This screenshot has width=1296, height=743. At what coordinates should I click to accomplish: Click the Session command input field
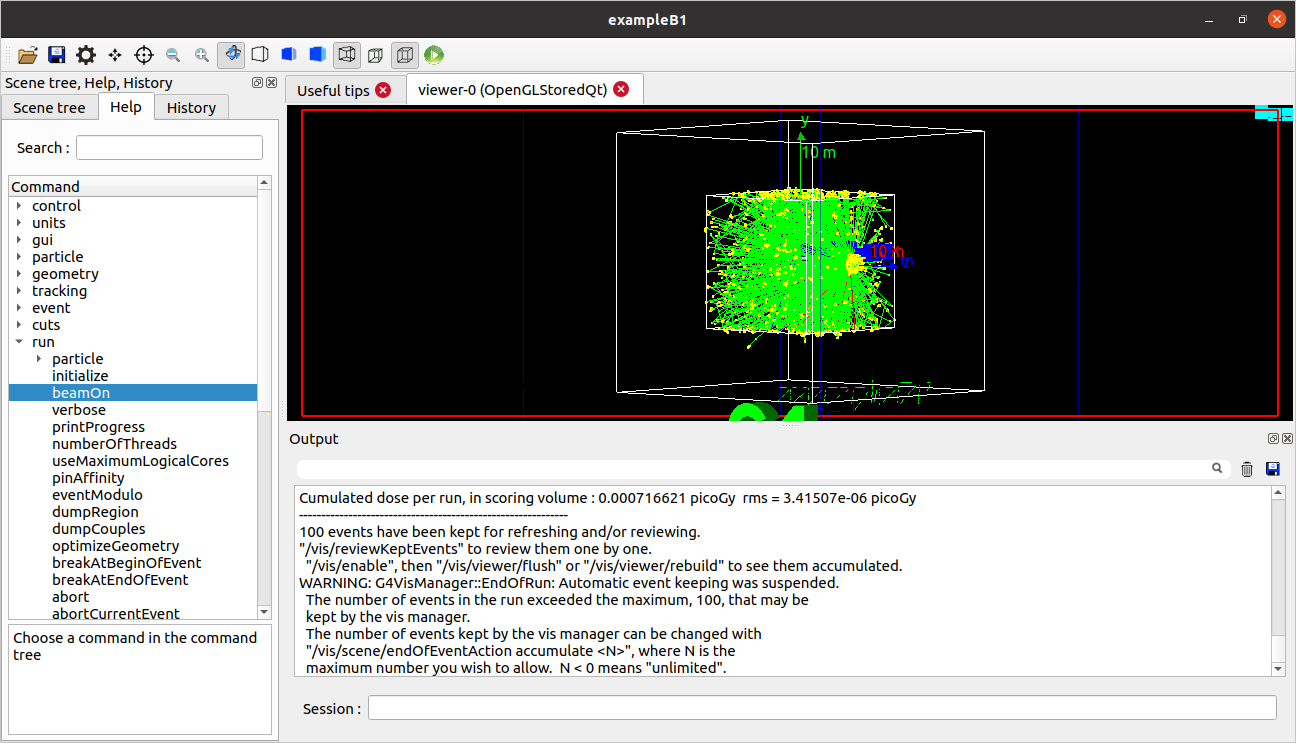pos(821,708)
